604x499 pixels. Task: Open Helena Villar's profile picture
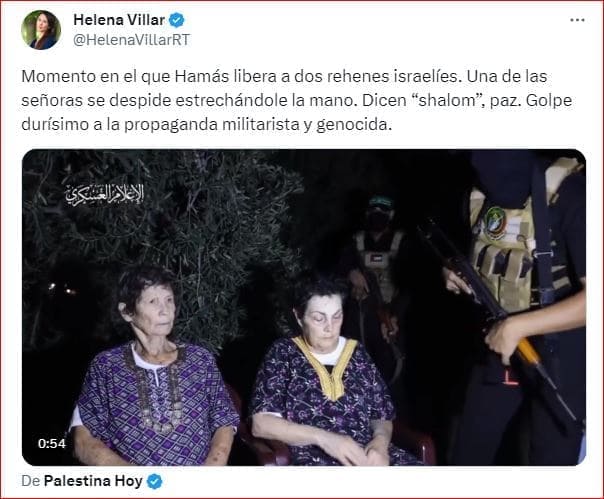[41, 30]
